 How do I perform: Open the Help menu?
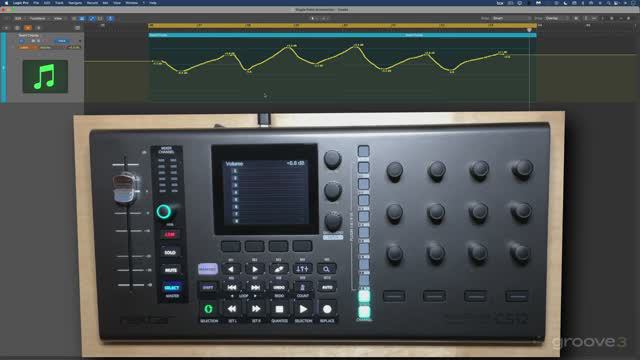point(153,2)
